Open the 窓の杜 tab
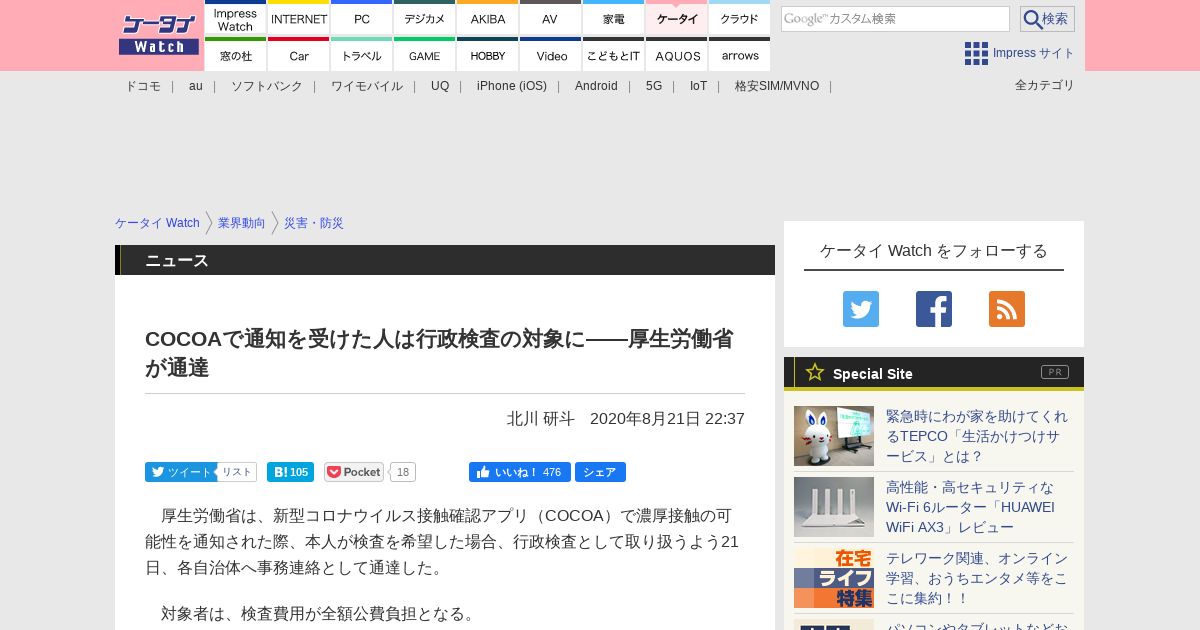Image resolution: width=1200 pixels, height=630 pixels. pos(235,55)
